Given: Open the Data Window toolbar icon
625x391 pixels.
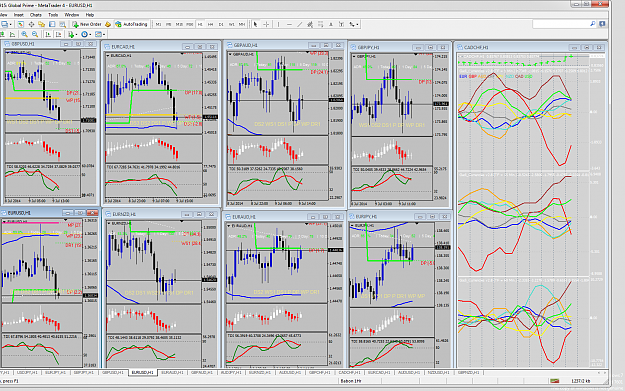Looking at the screenshot, I should pos(31,24).
